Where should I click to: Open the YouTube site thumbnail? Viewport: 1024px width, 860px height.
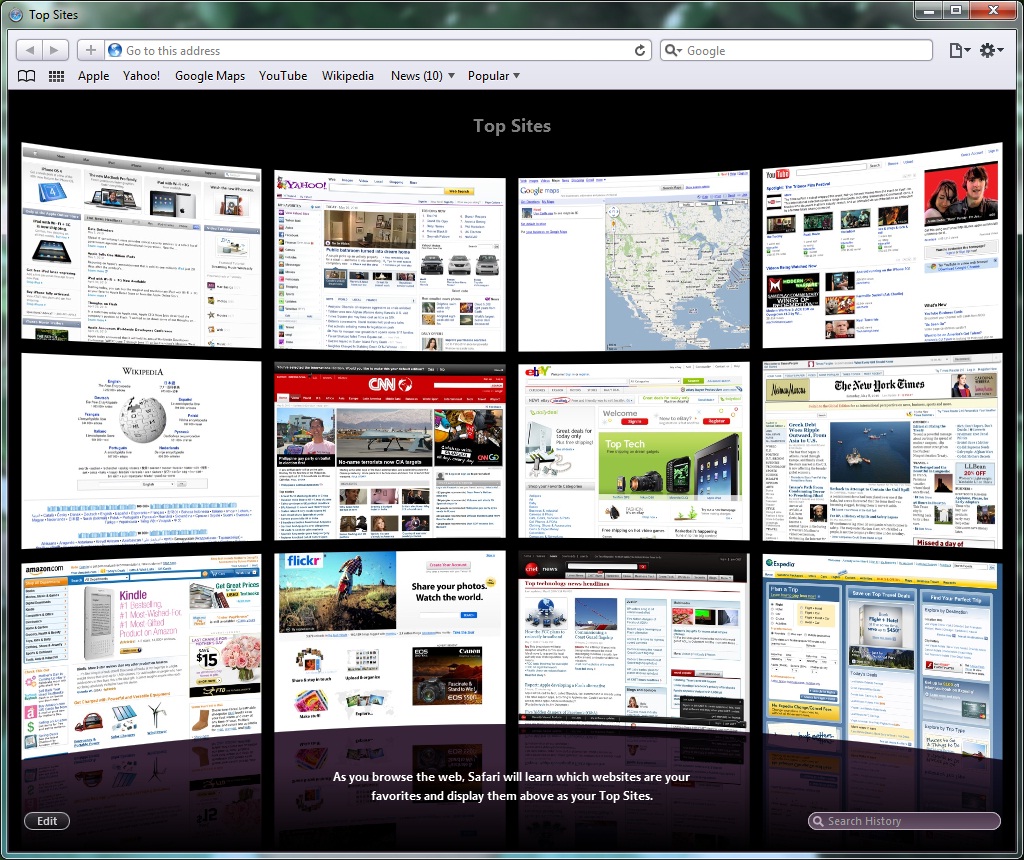tap(882, 246)
